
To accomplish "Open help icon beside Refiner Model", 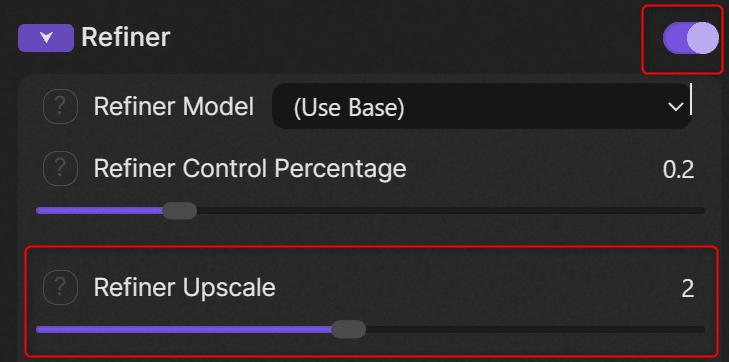I will click(60, 106).
